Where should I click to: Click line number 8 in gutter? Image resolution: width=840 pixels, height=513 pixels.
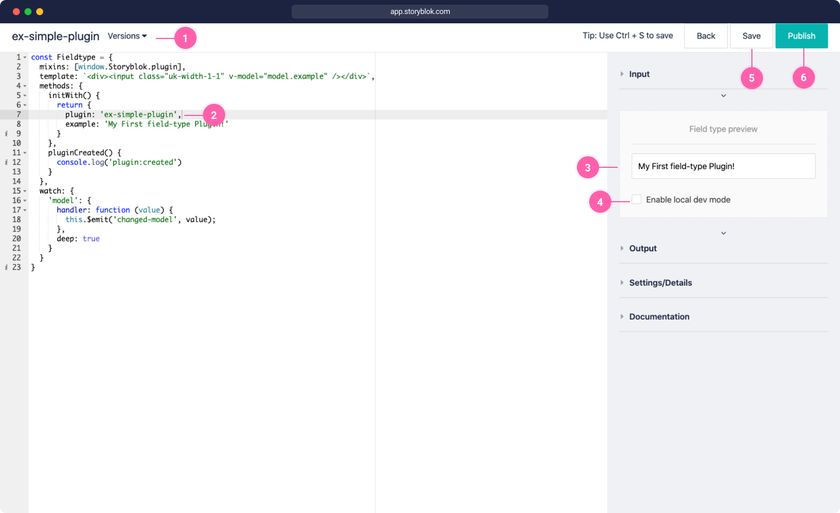click(x=19, y=124)
